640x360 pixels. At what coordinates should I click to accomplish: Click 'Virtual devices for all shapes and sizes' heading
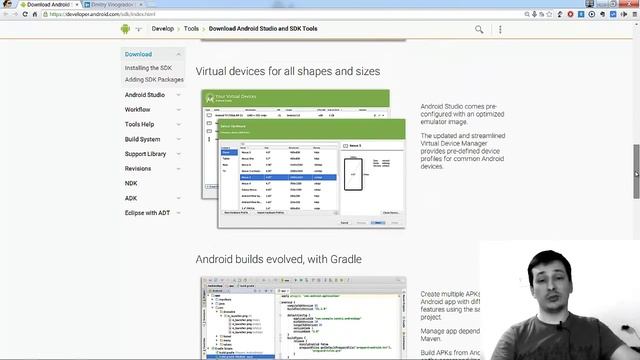pos(288,71)
